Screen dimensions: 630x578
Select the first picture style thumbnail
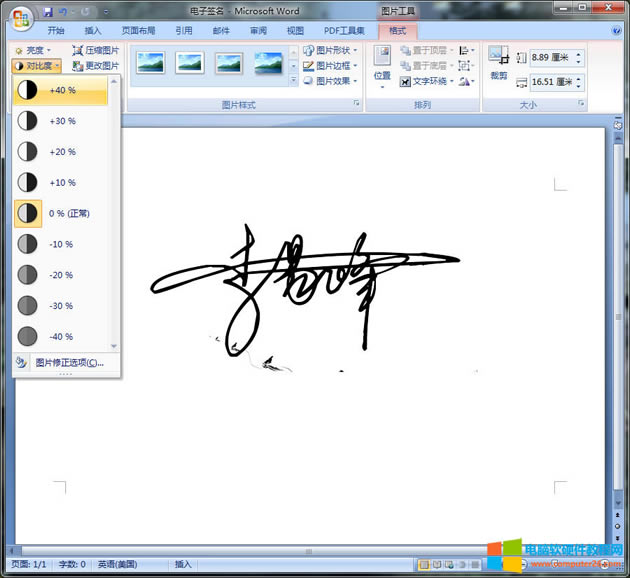(x=150, y=63)
